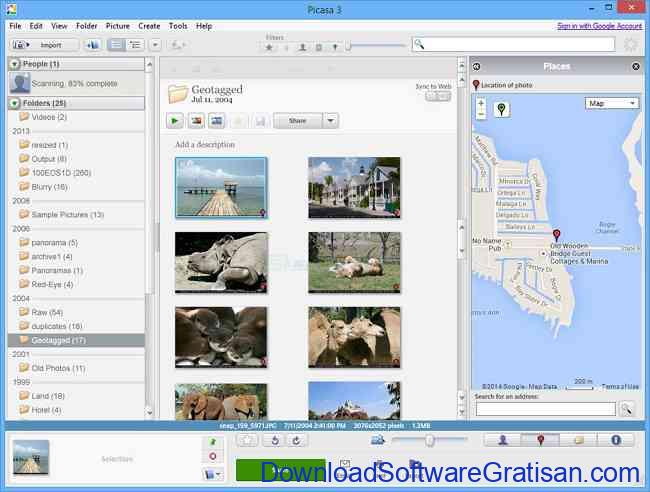This screenshot has height=492, width=650.
Task: Sign in with Google Account link
Action: point(599,26)
